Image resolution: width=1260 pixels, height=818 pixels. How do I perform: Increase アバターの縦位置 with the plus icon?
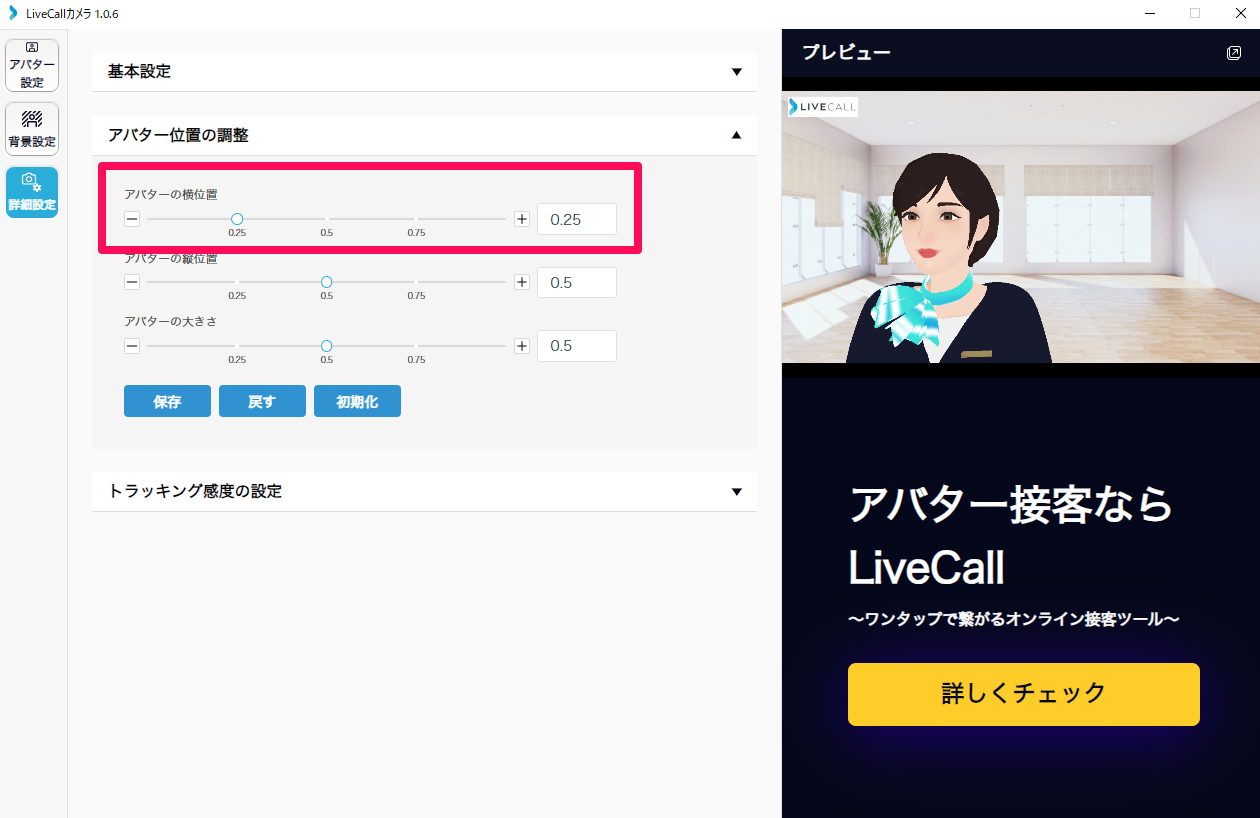[x=522, y=282]
